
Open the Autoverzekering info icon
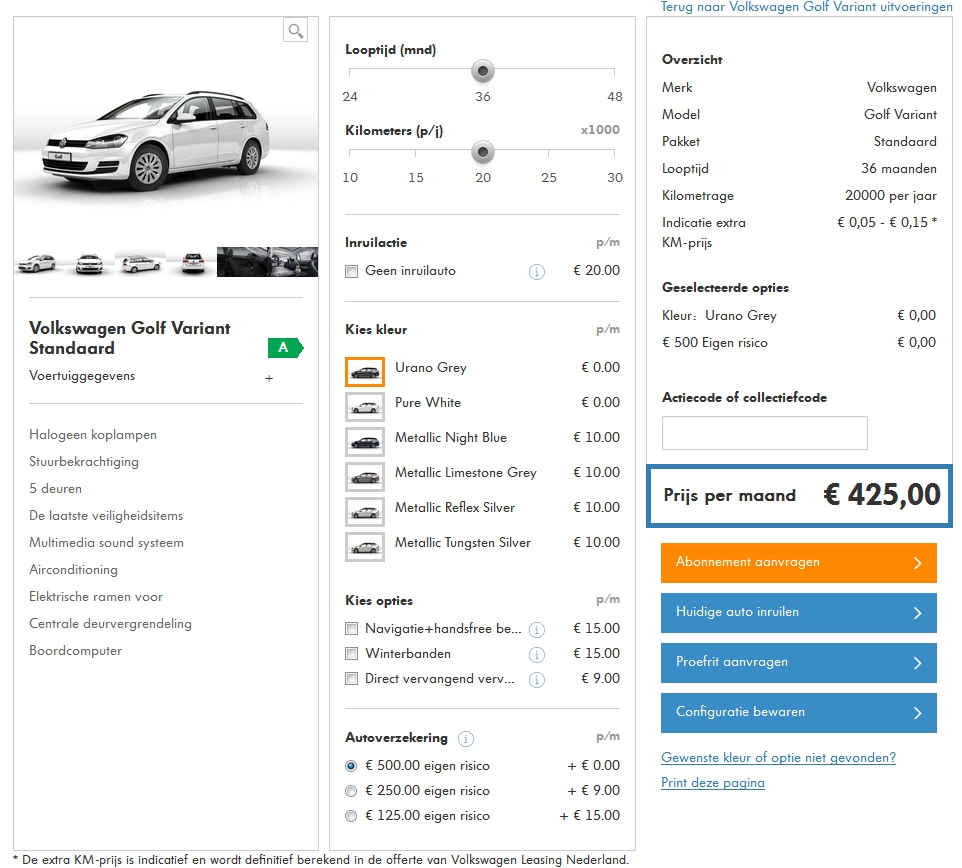point(466,739)
